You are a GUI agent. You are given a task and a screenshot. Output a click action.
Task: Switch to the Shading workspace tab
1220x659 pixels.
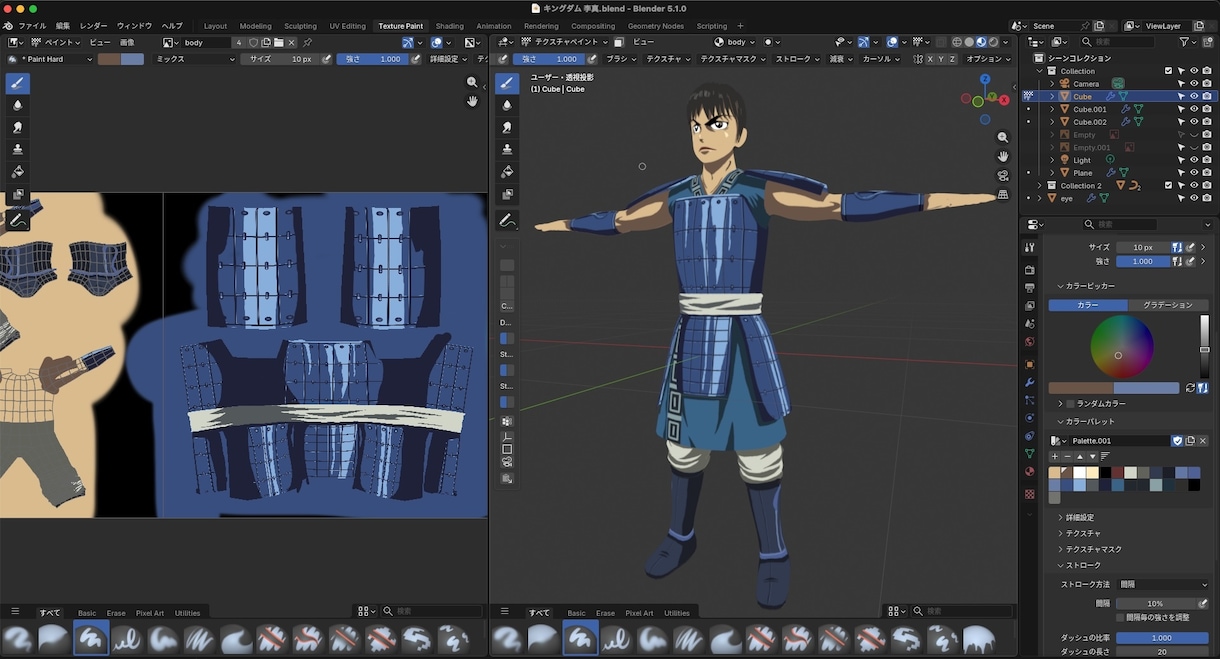coord(449,26)
